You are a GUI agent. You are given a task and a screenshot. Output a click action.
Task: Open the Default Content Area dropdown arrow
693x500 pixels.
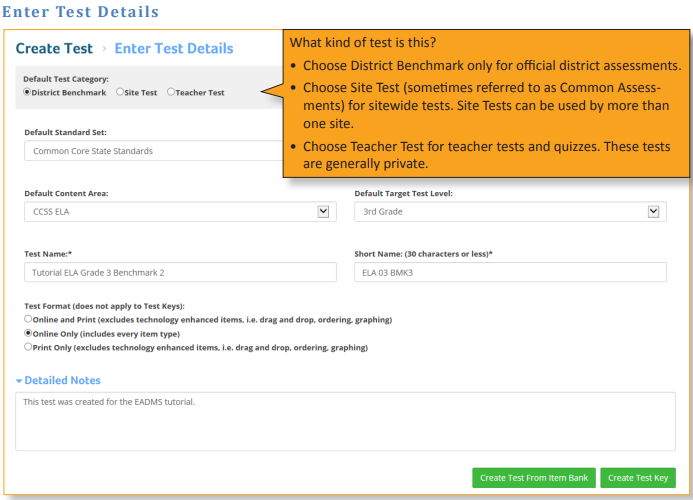324,212
